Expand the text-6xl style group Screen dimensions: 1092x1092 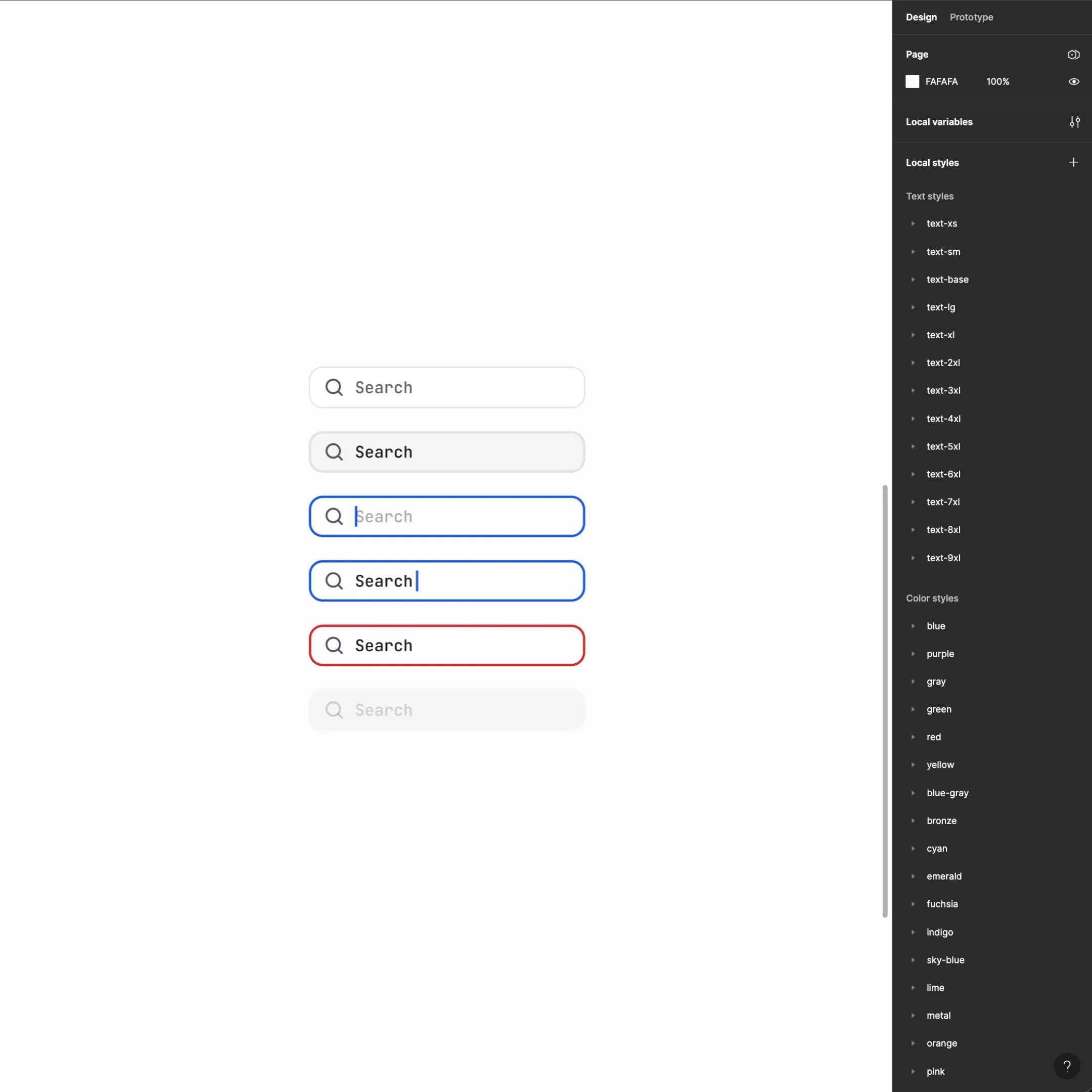[x=913, y=474]
